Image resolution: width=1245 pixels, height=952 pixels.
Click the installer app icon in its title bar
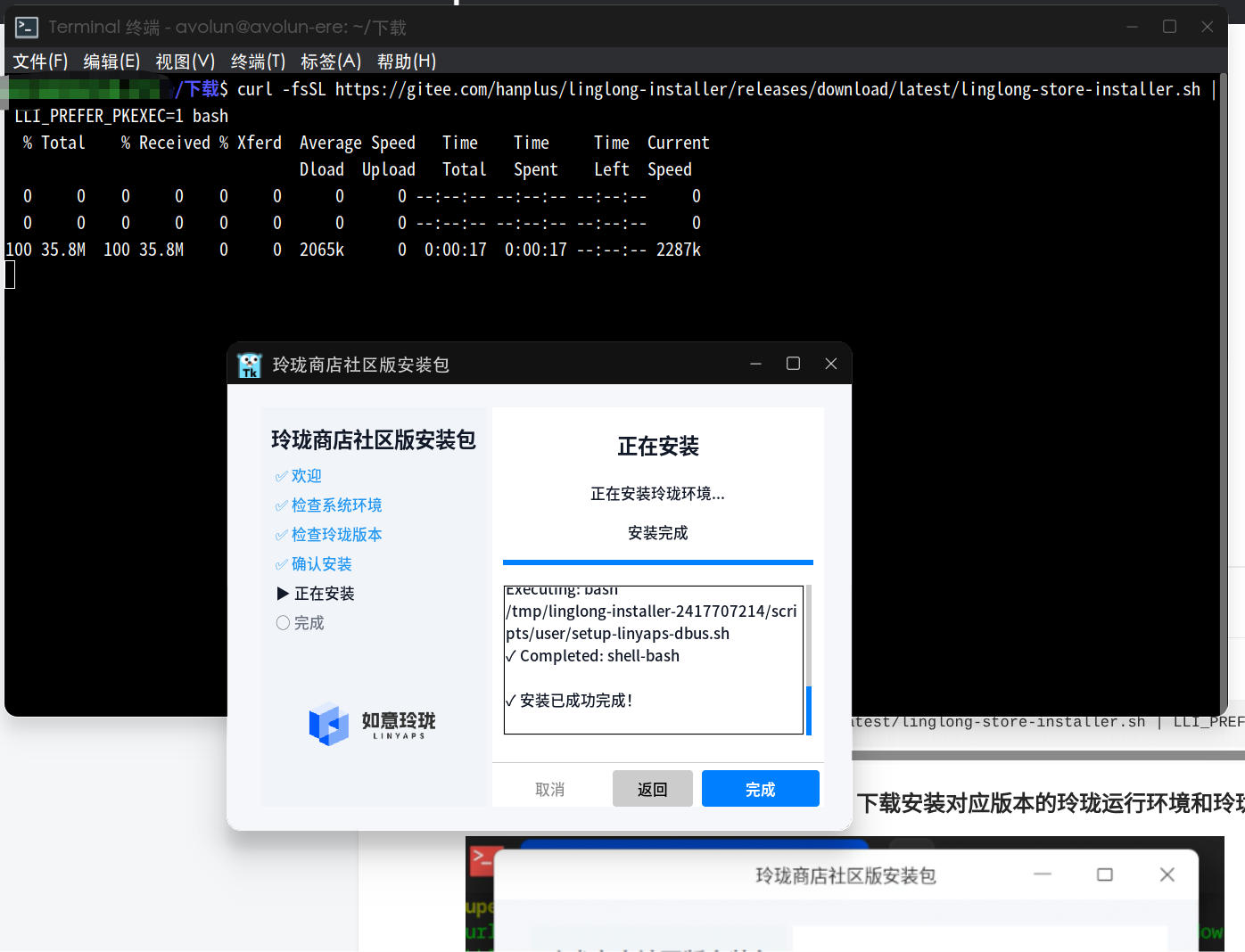coord(250,365)
